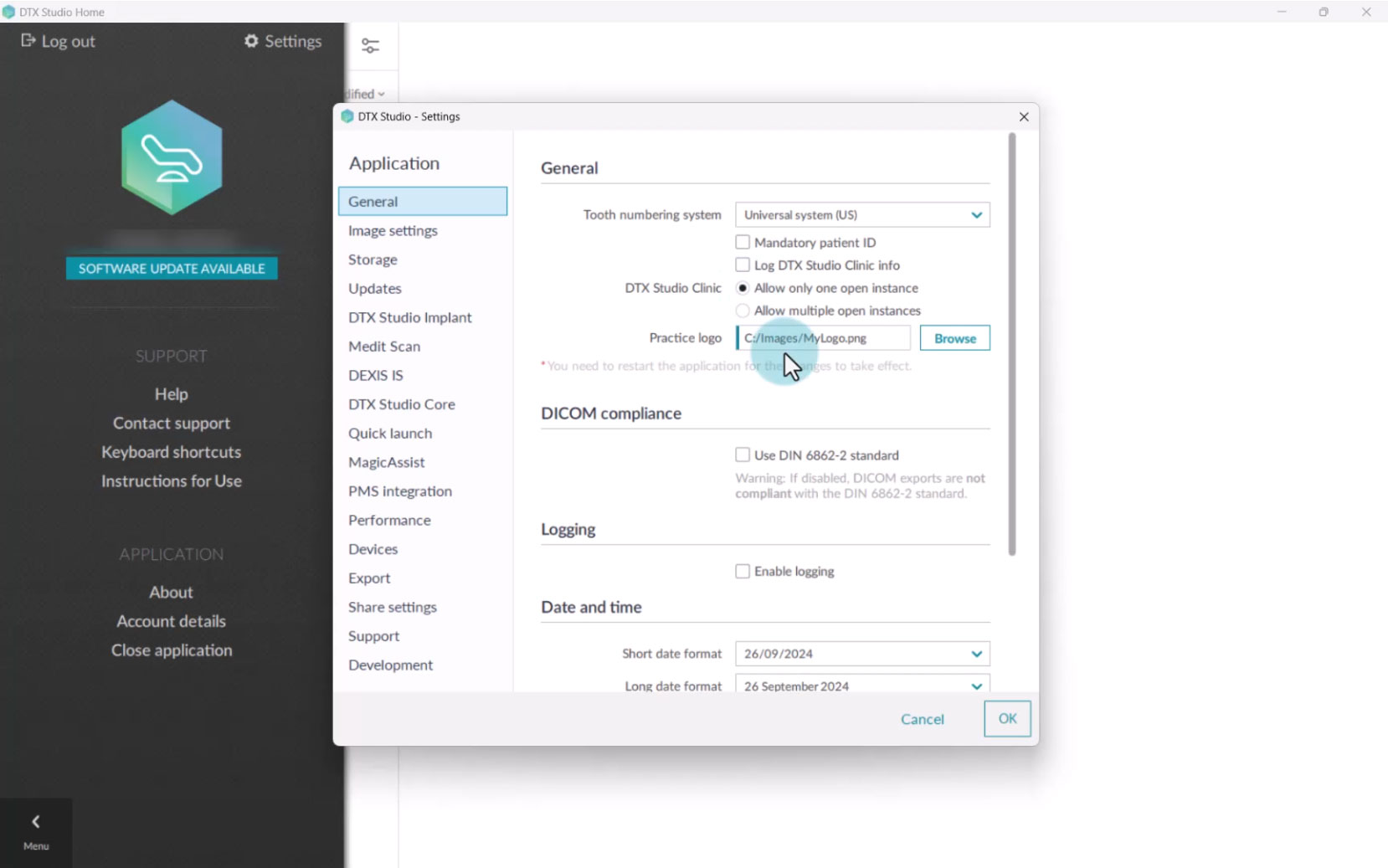Viewport: 1388px width, 868px height.
Task: Enable Use DIN 6862-2 standard
Action: 743,455
